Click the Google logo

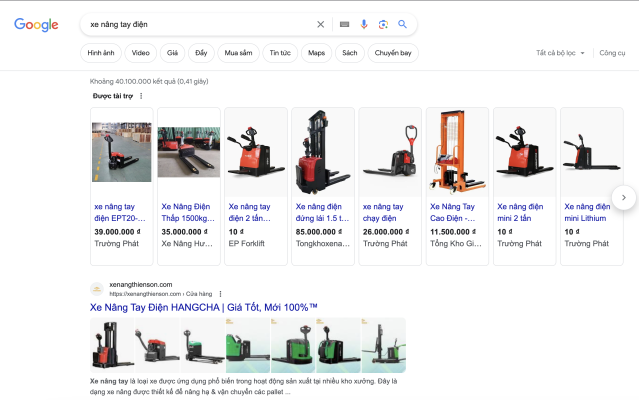(x=36, y=25)
